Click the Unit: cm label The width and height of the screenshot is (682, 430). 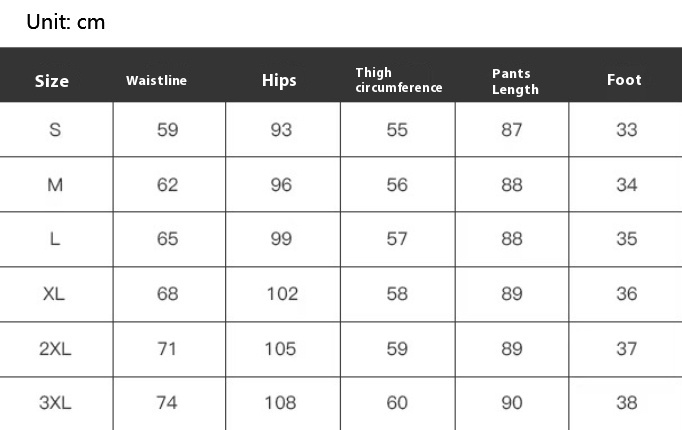coord(66,22)
